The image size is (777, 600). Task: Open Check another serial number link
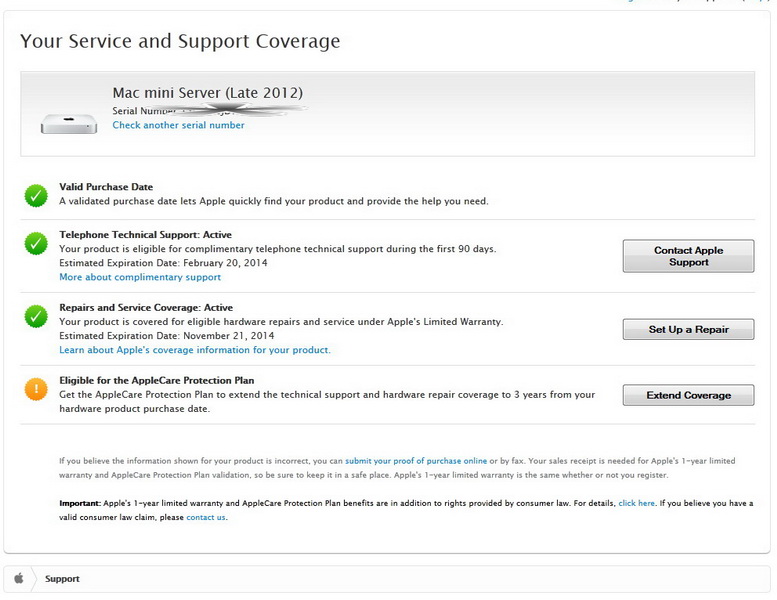coord(178,125)
